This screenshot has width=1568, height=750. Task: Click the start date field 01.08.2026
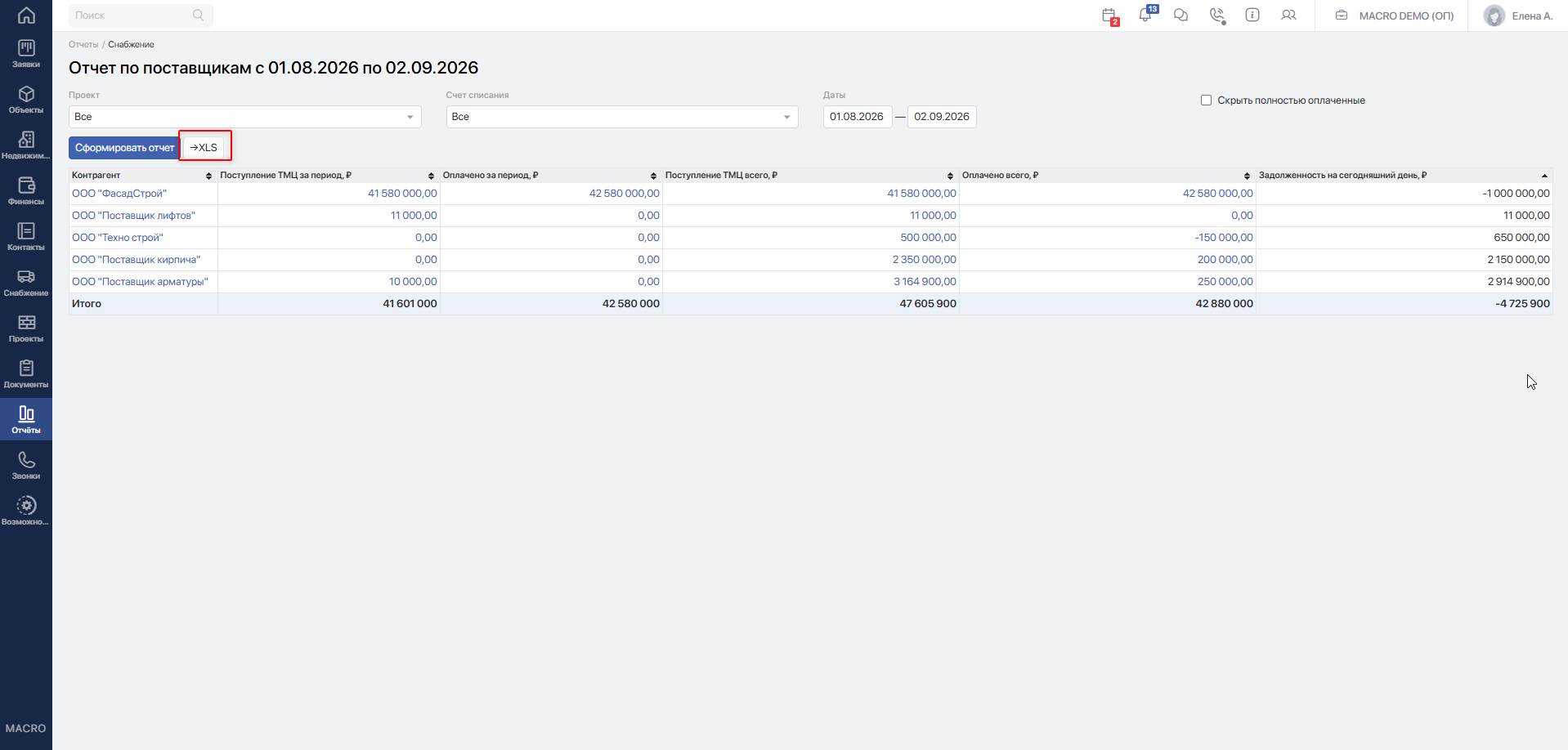click(x=857, y=117)
